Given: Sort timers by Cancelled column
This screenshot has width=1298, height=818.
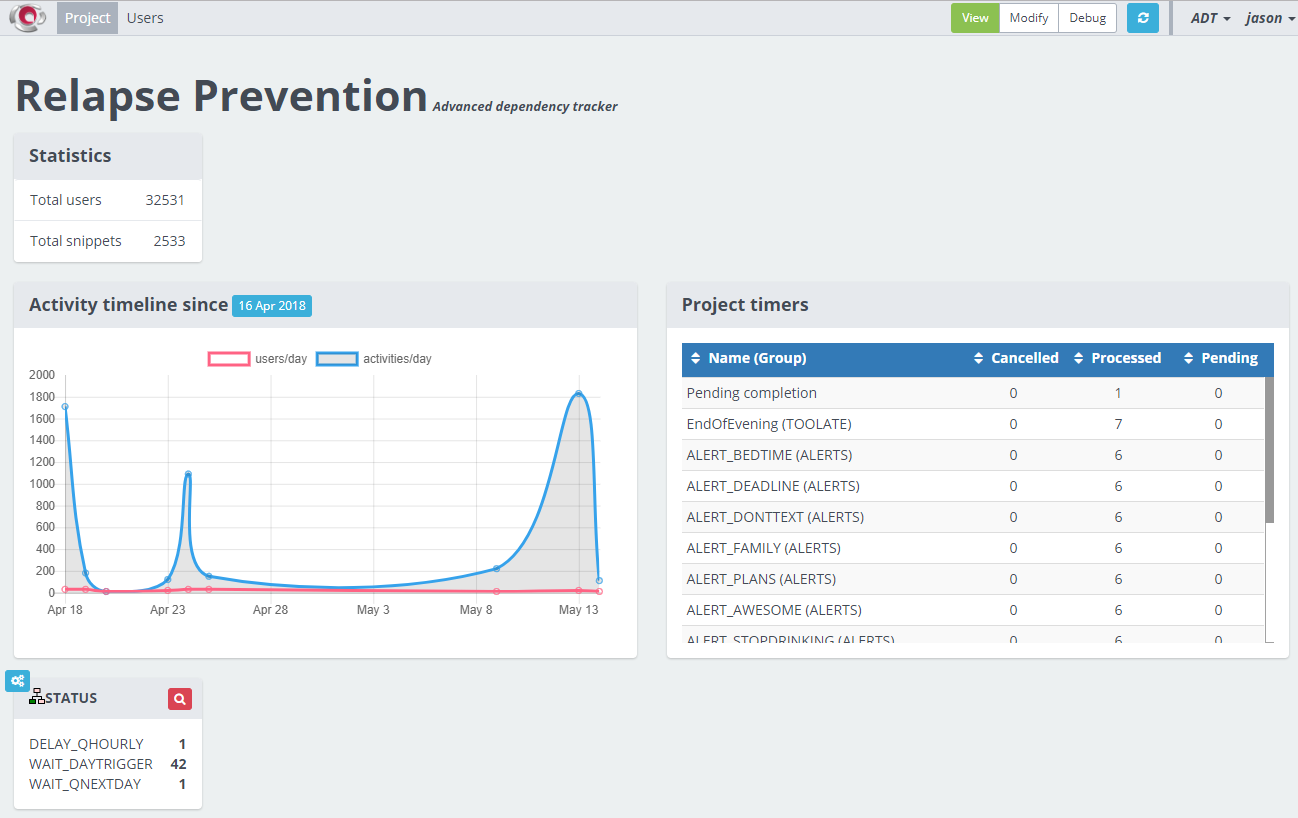Looking at the screenshot, I should pos(1015,358).
